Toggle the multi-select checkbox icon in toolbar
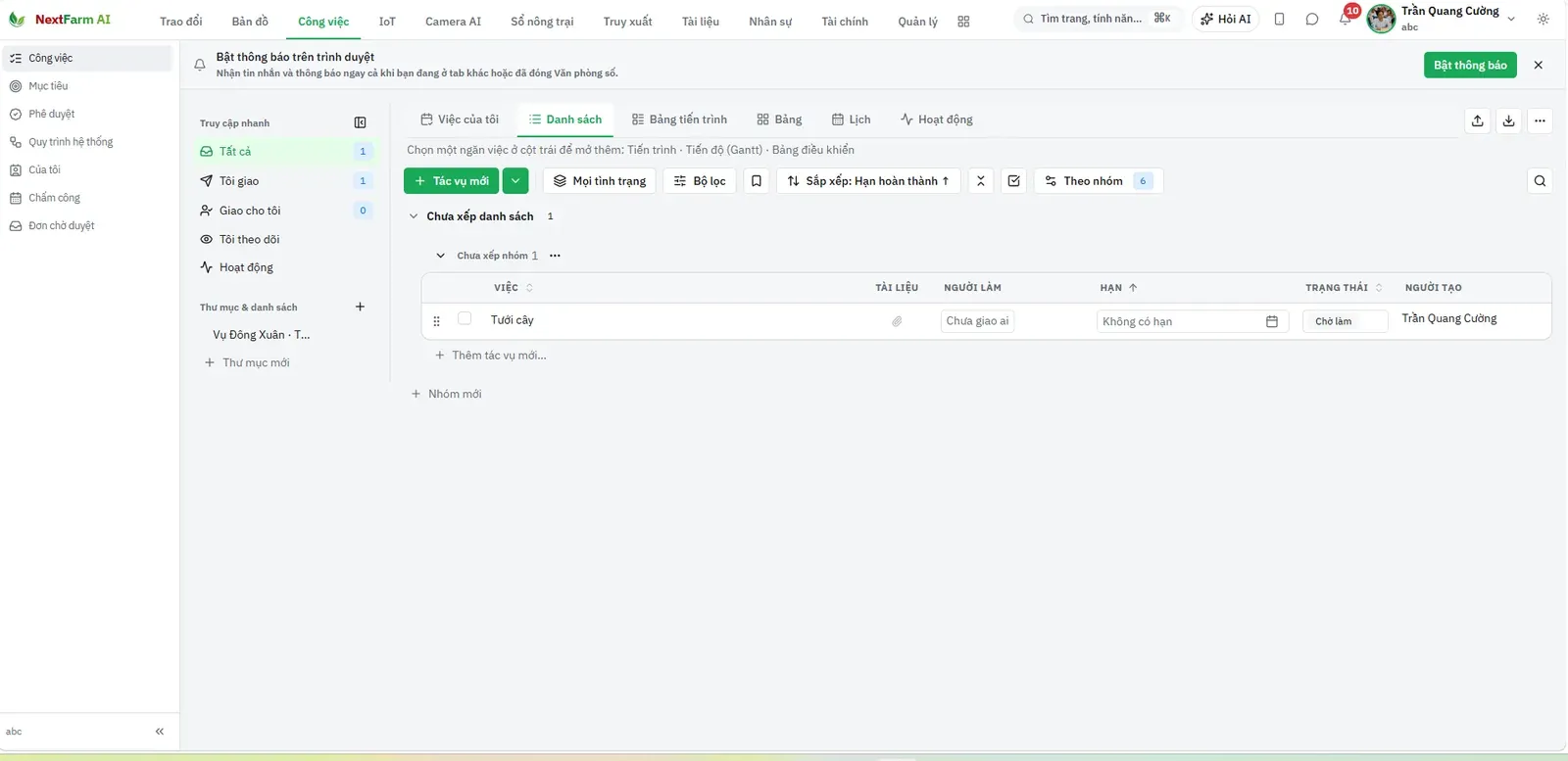This screenshot has width=1568, height=761. click(x=1014, y=180)
